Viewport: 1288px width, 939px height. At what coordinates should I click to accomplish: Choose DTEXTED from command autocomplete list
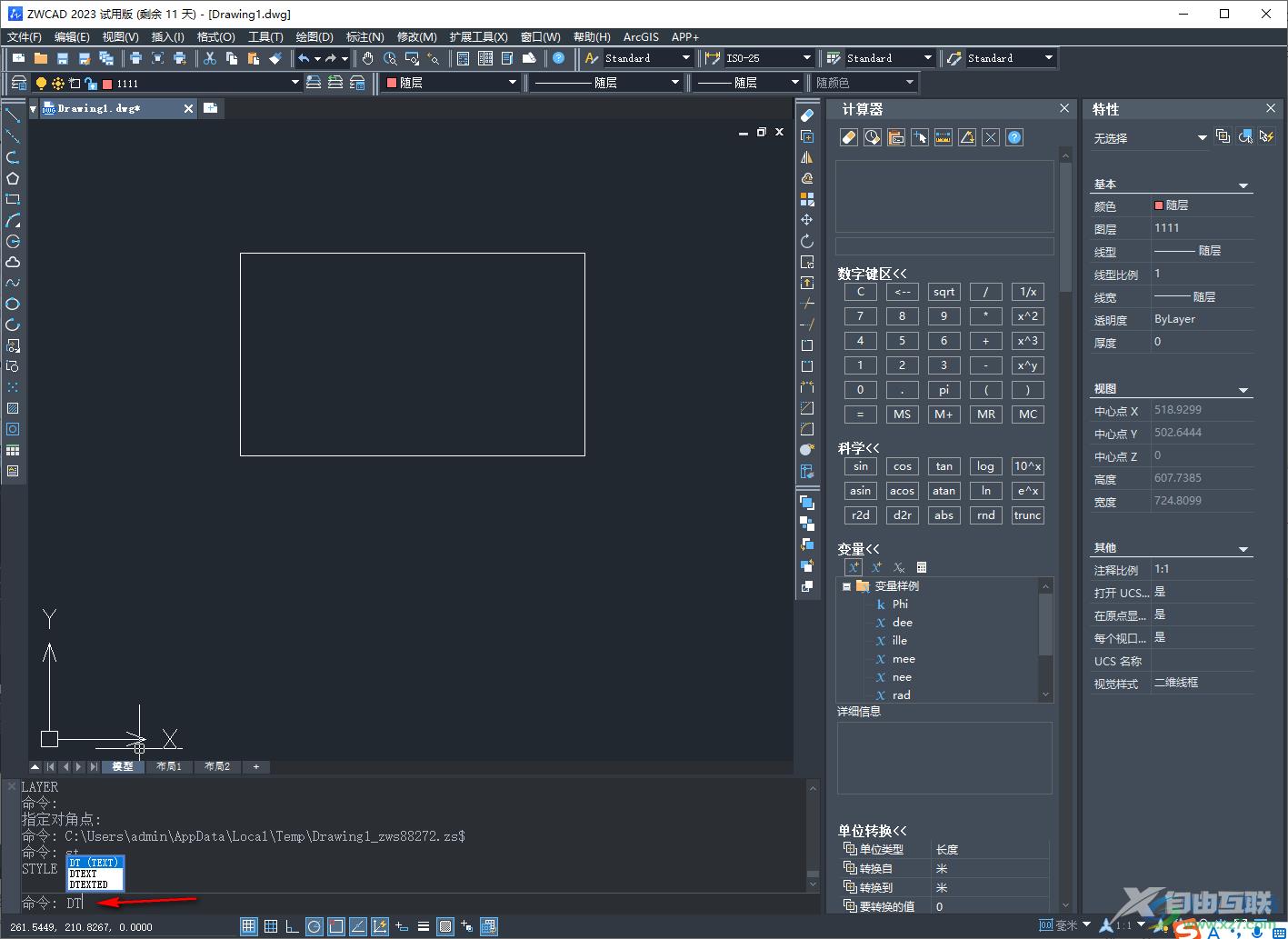tap(95, 884)
